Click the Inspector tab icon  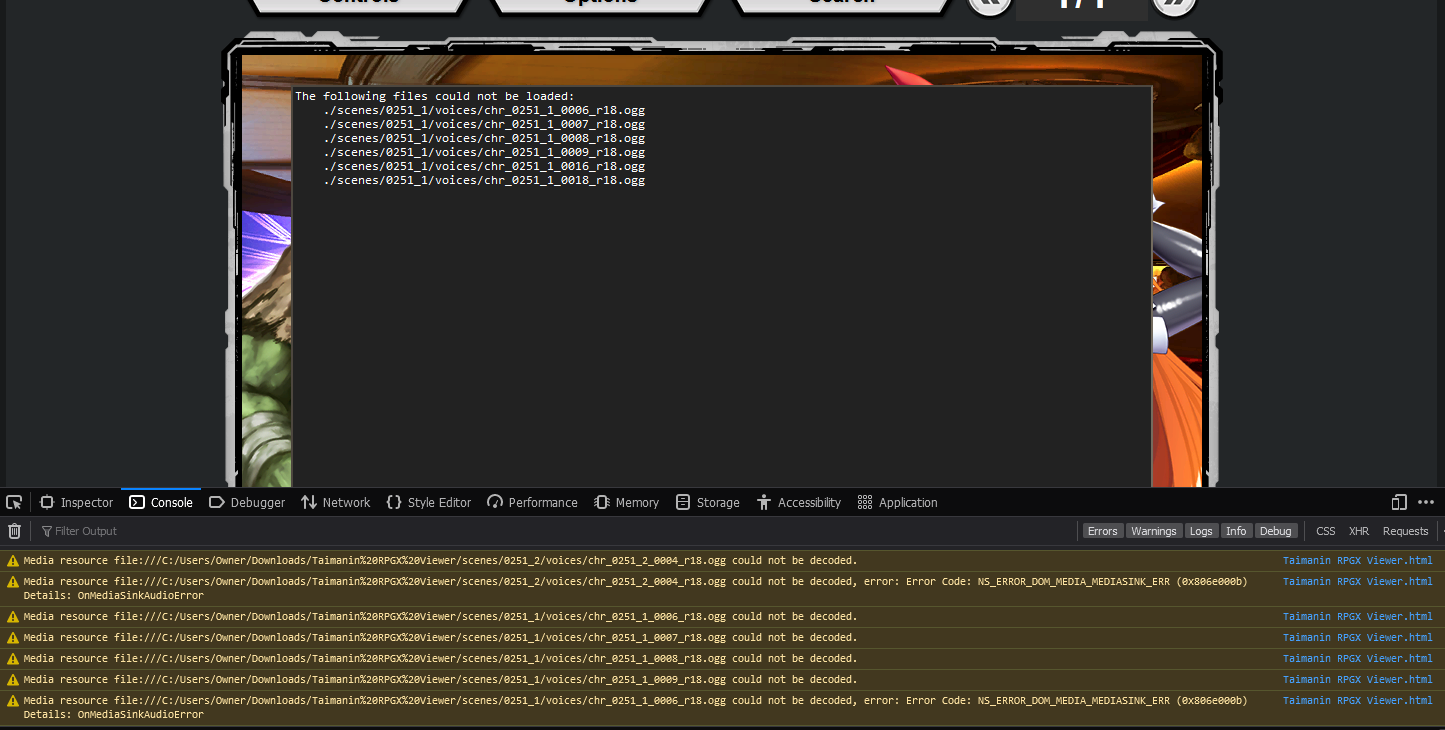coord(46,502)
